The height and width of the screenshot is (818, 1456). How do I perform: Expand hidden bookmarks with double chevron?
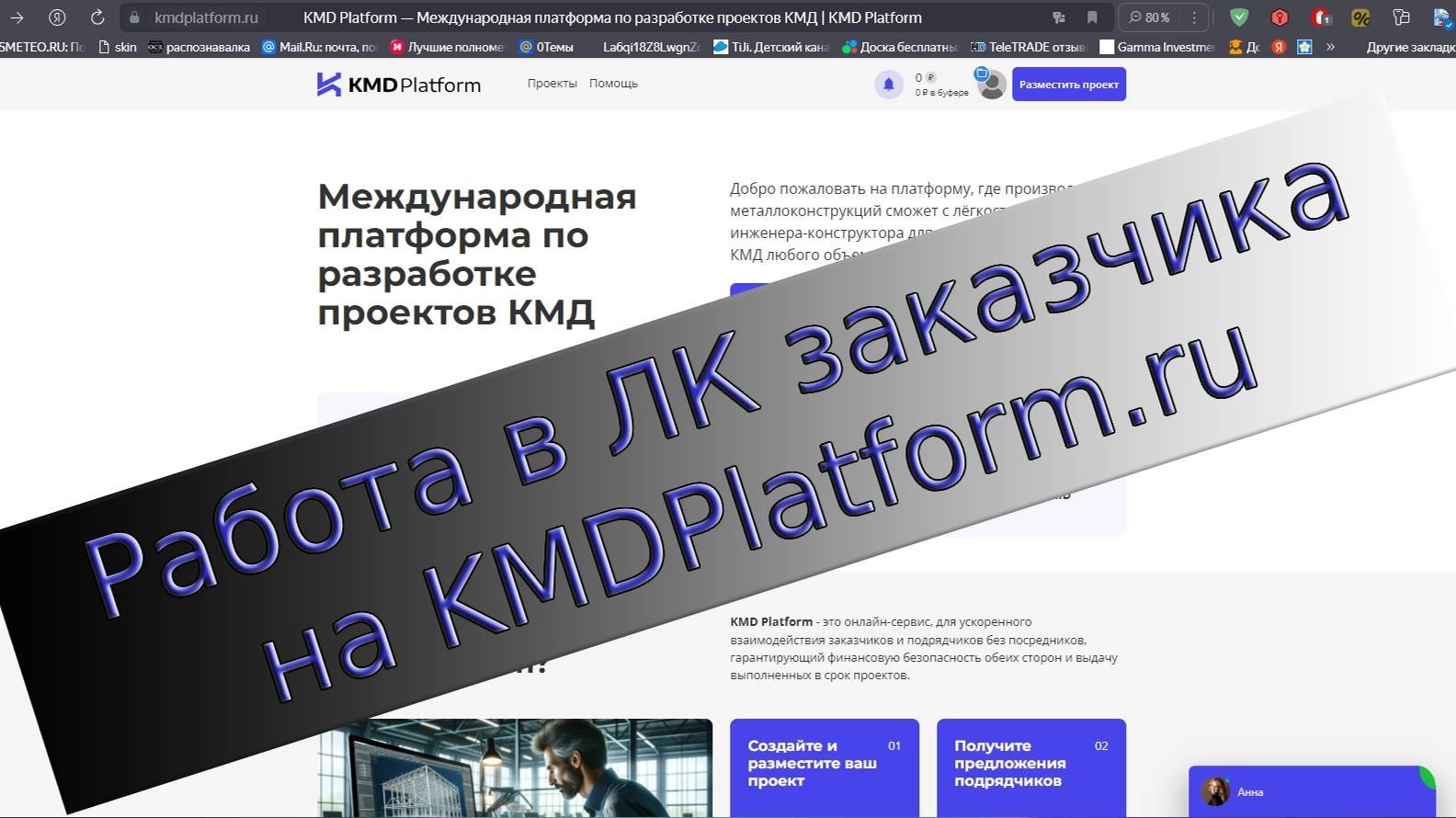coord(1330,47)
